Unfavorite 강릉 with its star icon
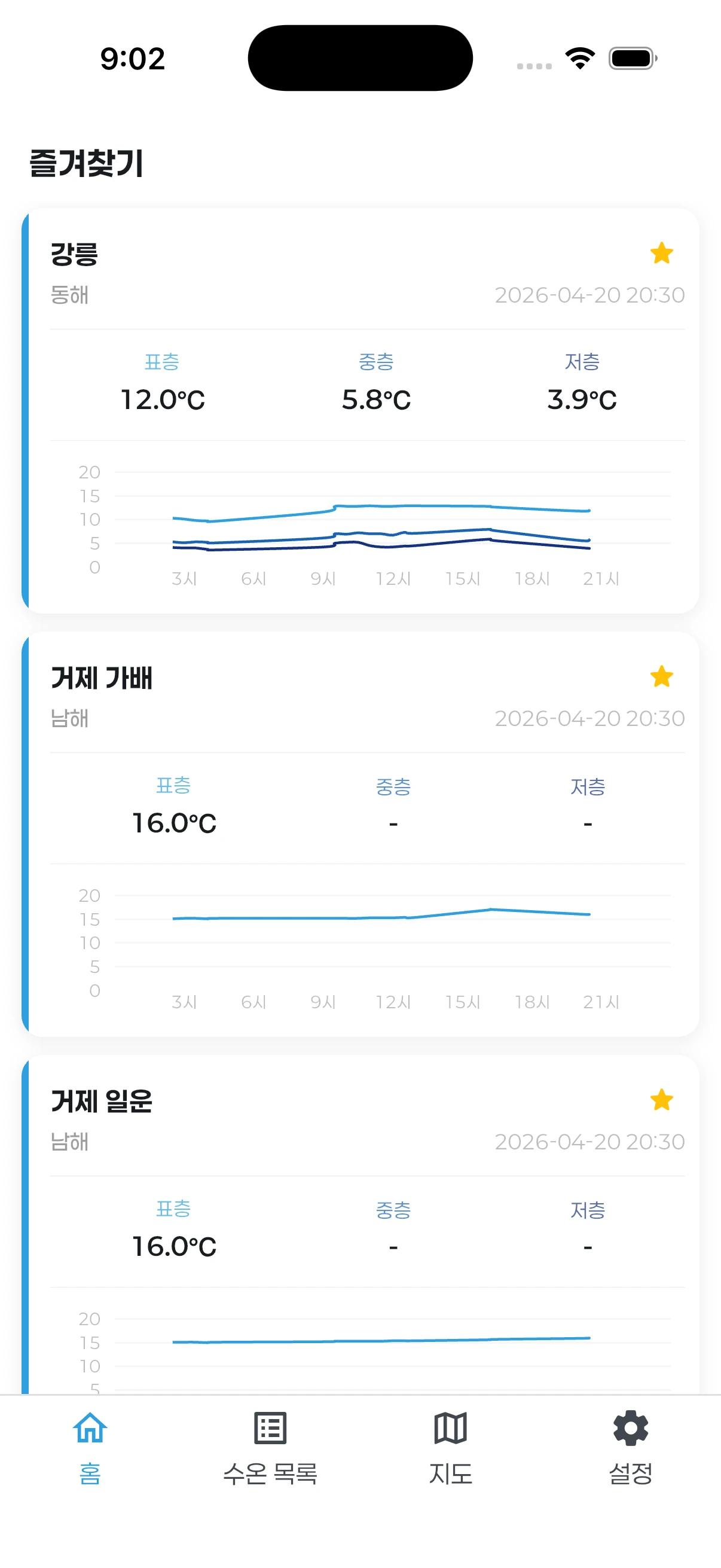The height and width of the screenshot is (1568, 721). (x=661, y=253)
